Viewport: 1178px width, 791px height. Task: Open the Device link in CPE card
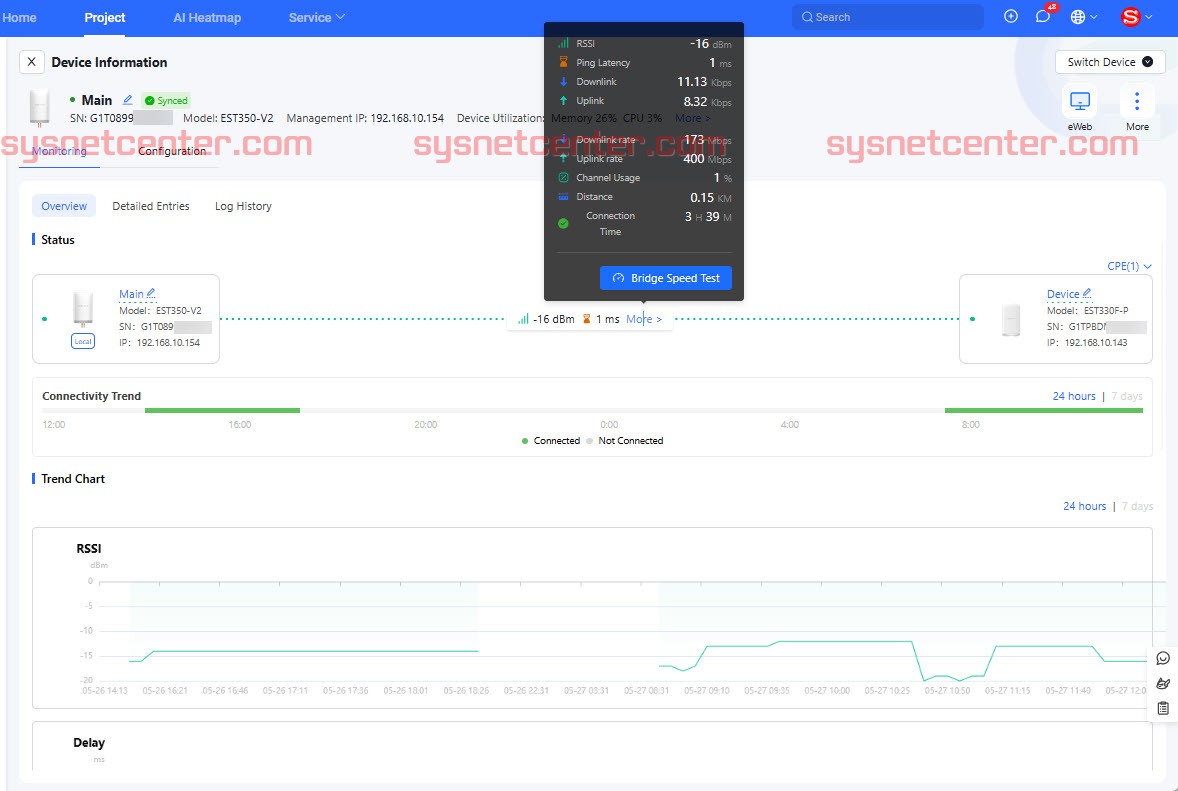(1062, 294)
